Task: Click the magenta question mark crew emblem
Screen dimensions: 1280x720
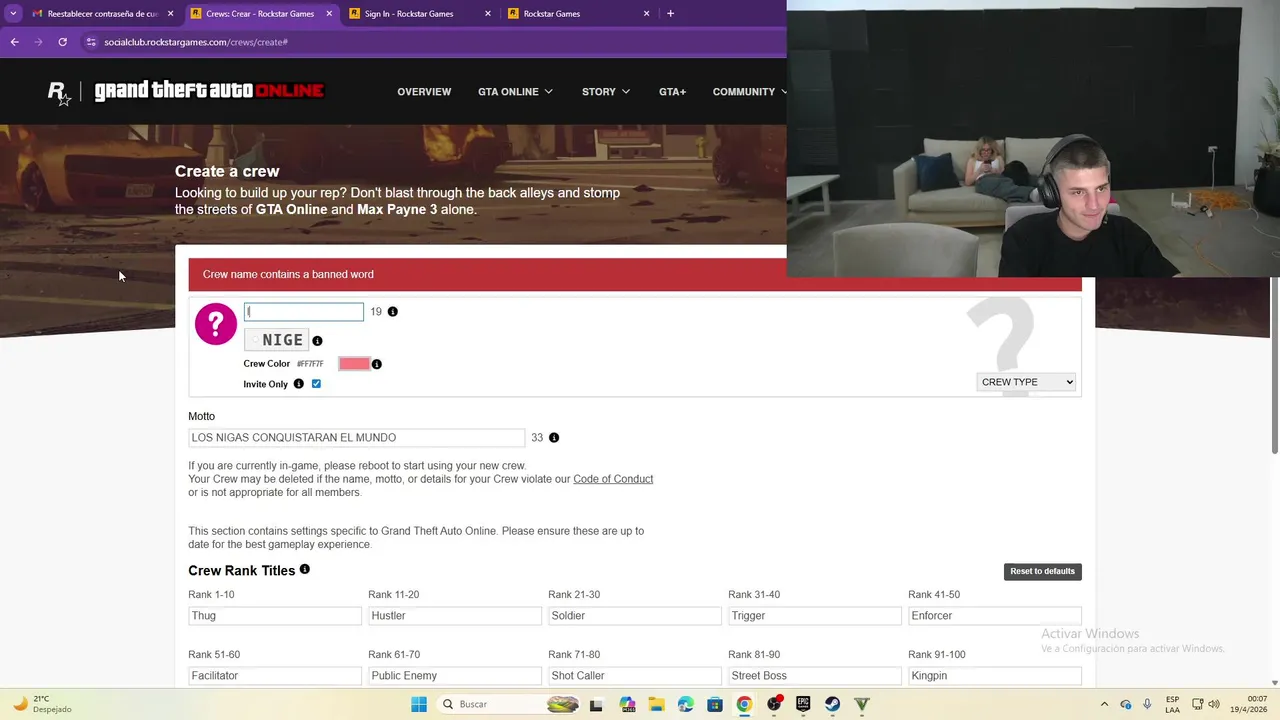Action: pos(216,324)
